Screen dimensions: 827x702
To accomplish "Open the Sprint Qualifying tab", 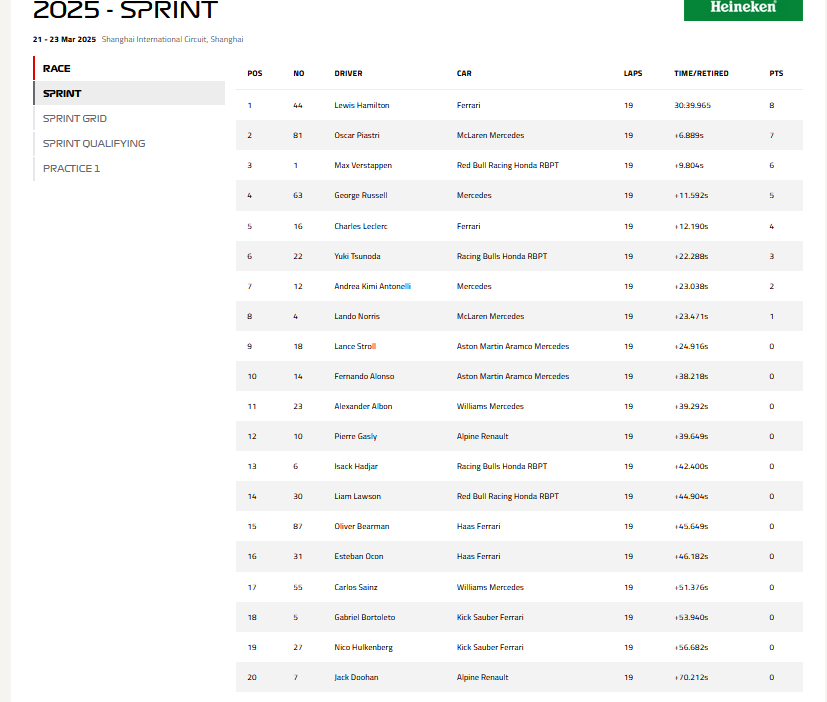I will (94, 143).
